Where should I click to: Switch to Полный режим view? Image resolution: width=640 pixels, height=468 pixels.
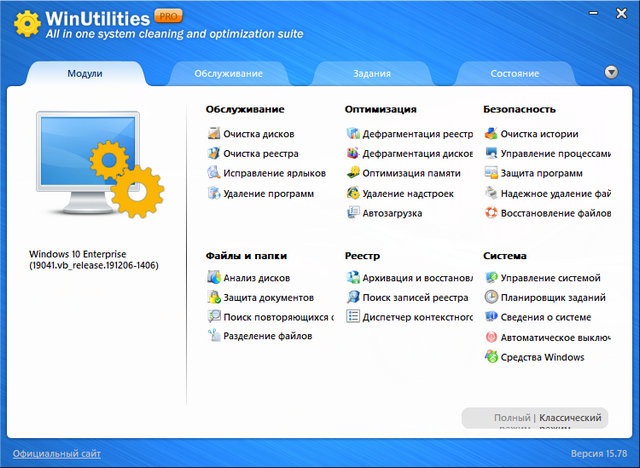point(512,418)
